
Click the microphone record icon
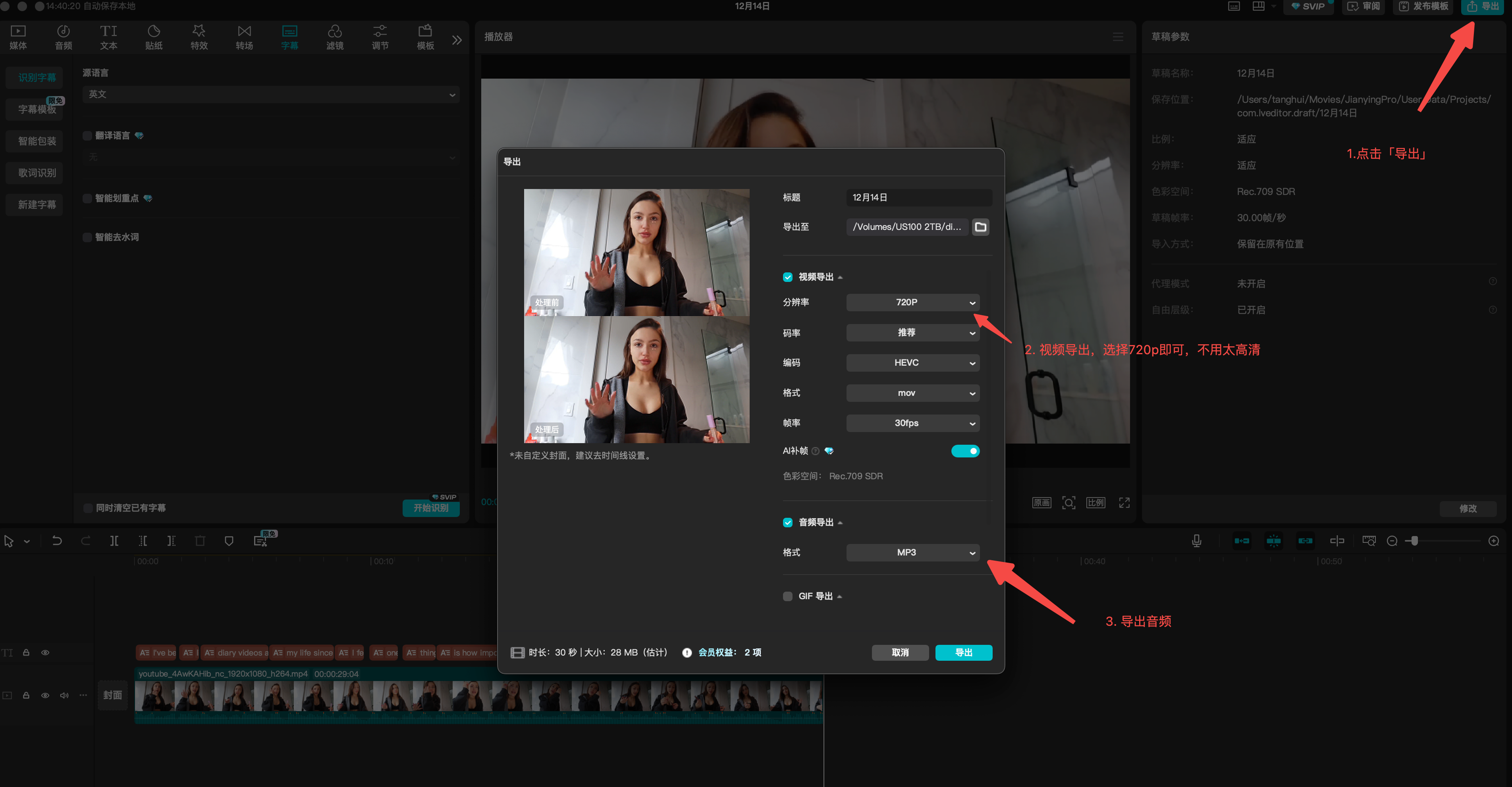pyautogui.click(x=1196, y=540)
